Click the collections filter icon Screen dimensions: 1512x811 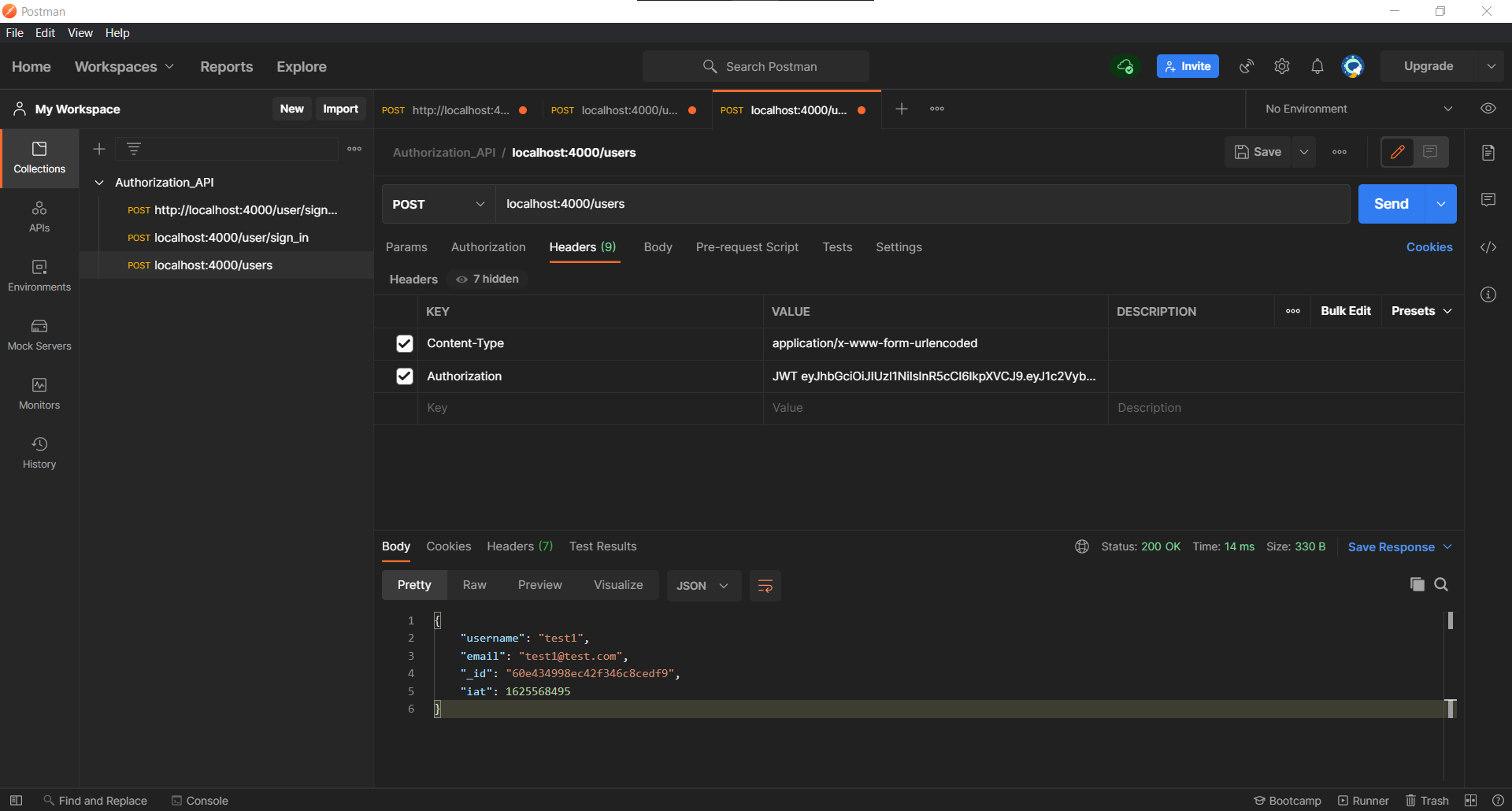(134, 149)
